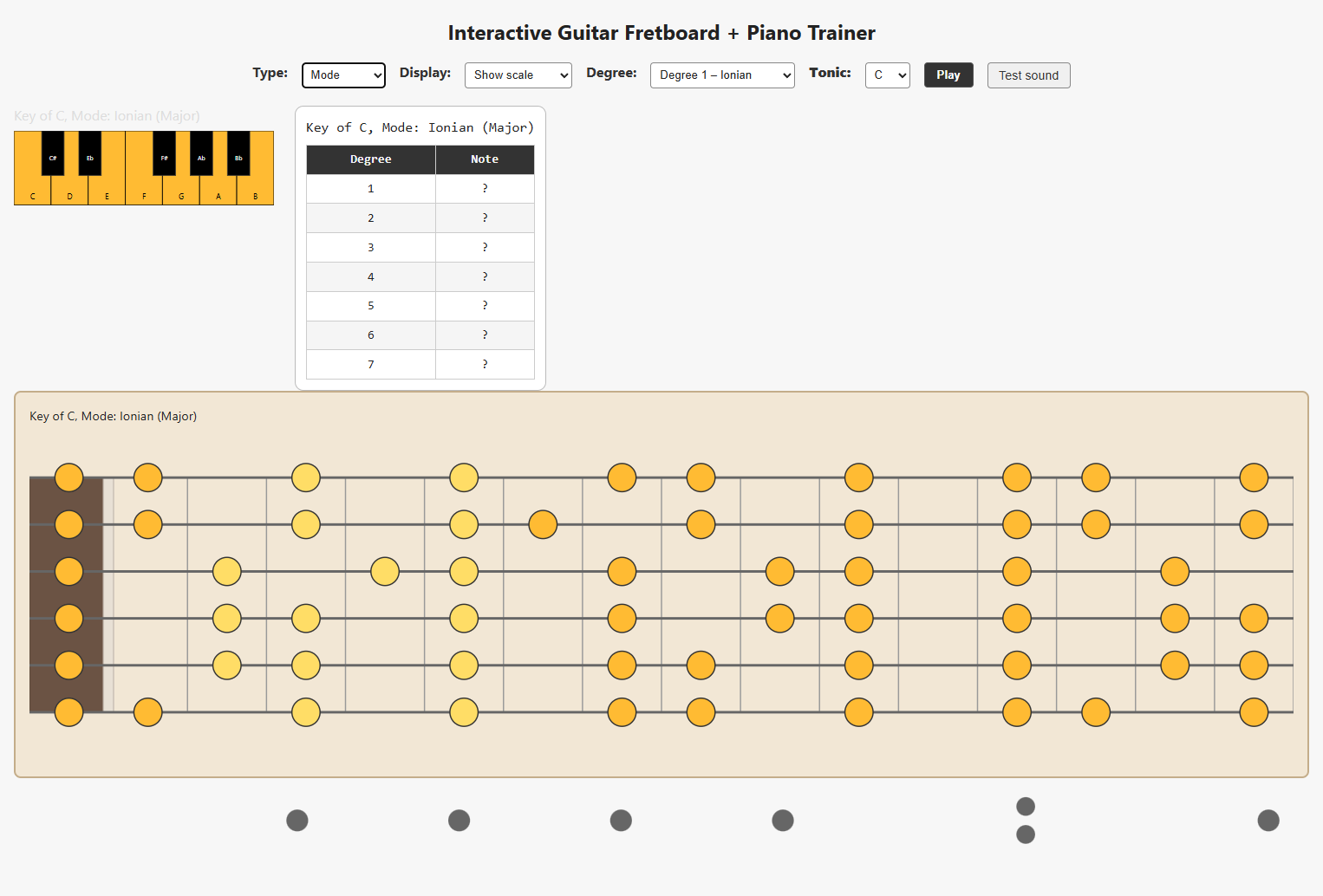This screenshot has height=896, width=1323.
Task: Expand the Degree 1 – Ionian dropdown
Action: coord(722,75)
